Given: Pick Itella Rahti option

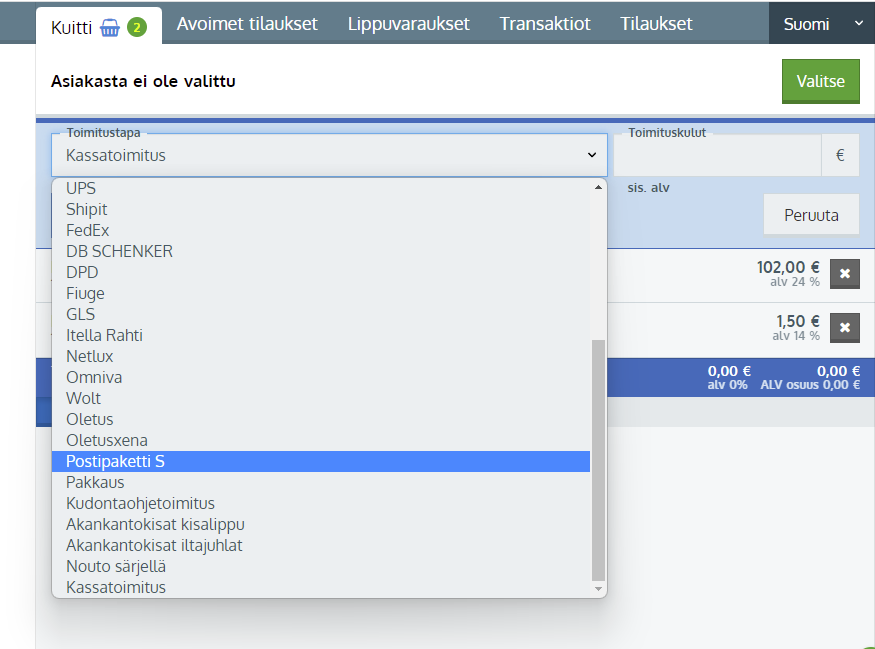Looking at the screenshot, I should tap(321, 335).
